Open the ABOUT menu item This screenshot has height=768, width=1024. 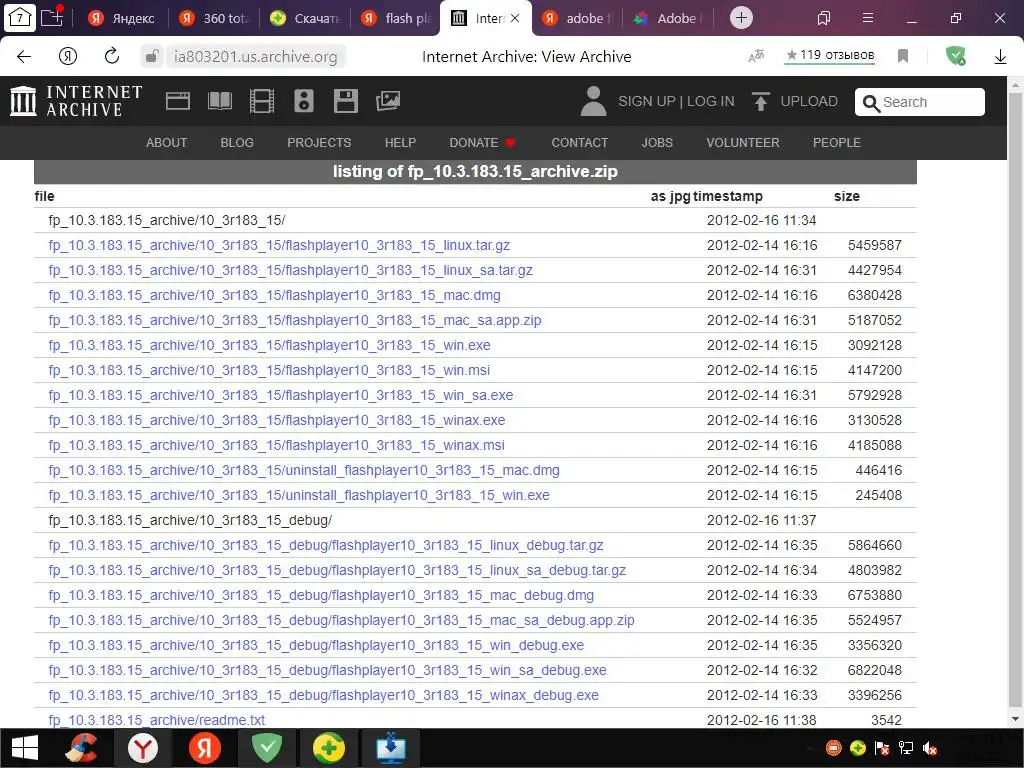click(167, 142)
